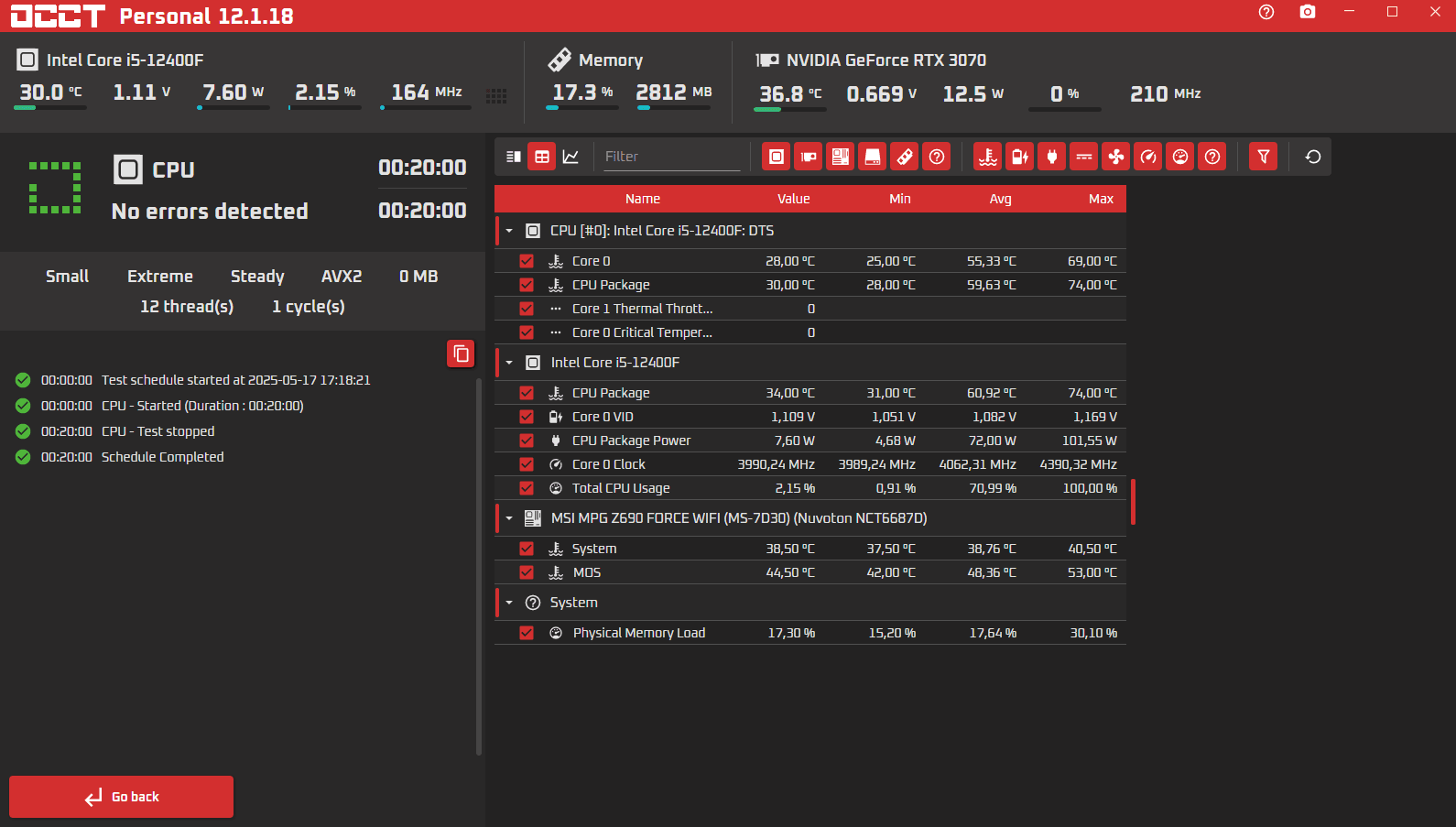Toggle fan speed readings filter icon
Screen dimensions: 1456x827
pos(1115,157)
